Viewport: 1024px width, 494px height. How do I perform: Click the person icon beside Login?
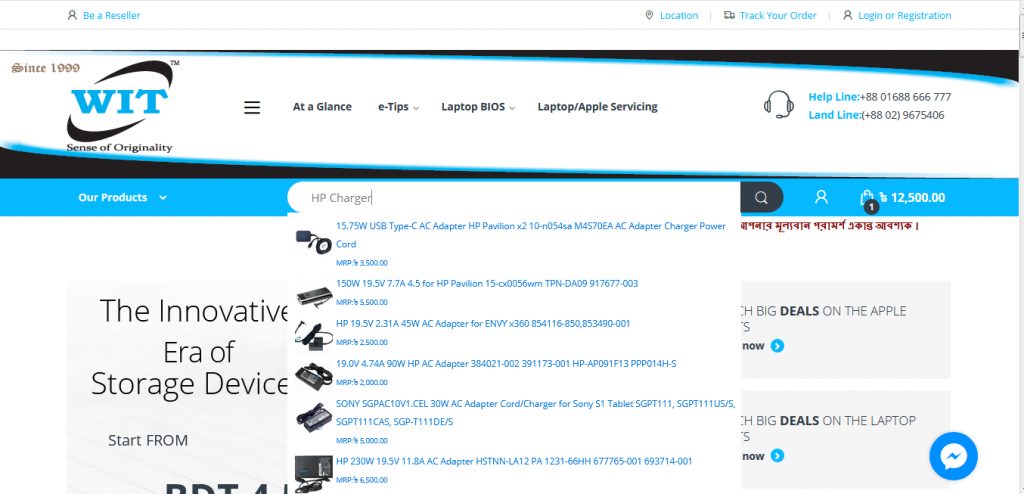[848, 15]
